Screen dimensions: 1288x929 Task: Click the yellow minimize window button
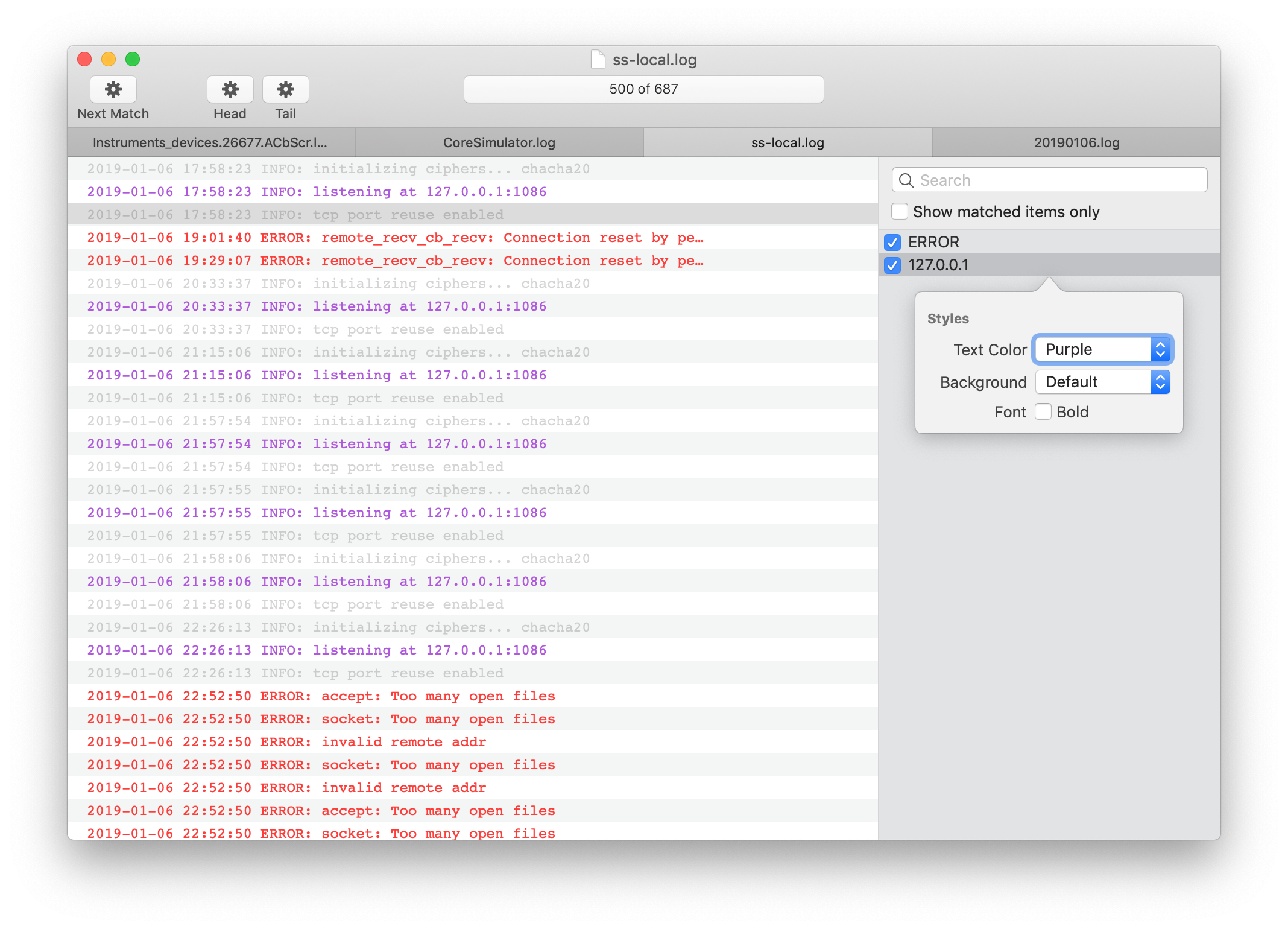(x=109, y=59)
